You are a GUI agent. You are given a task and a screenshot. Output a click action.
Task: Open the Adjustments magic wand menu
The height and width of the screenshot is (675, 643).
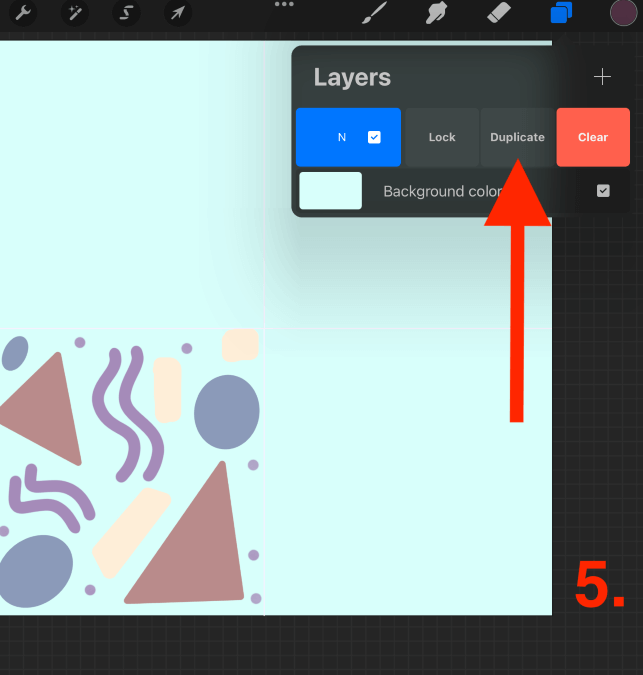(x=74, y=13)
